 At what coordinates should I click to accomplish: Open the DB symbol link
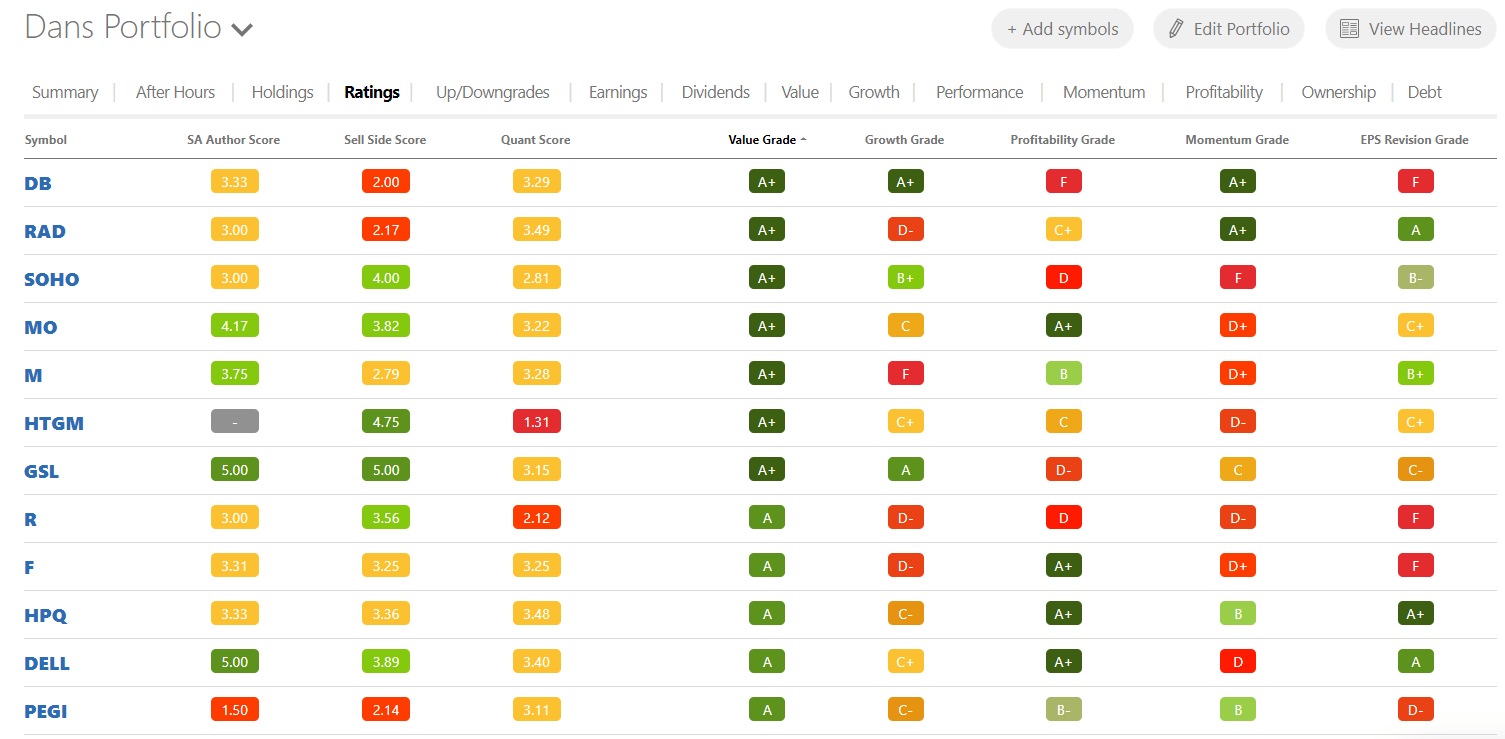[x=38, y=183]
